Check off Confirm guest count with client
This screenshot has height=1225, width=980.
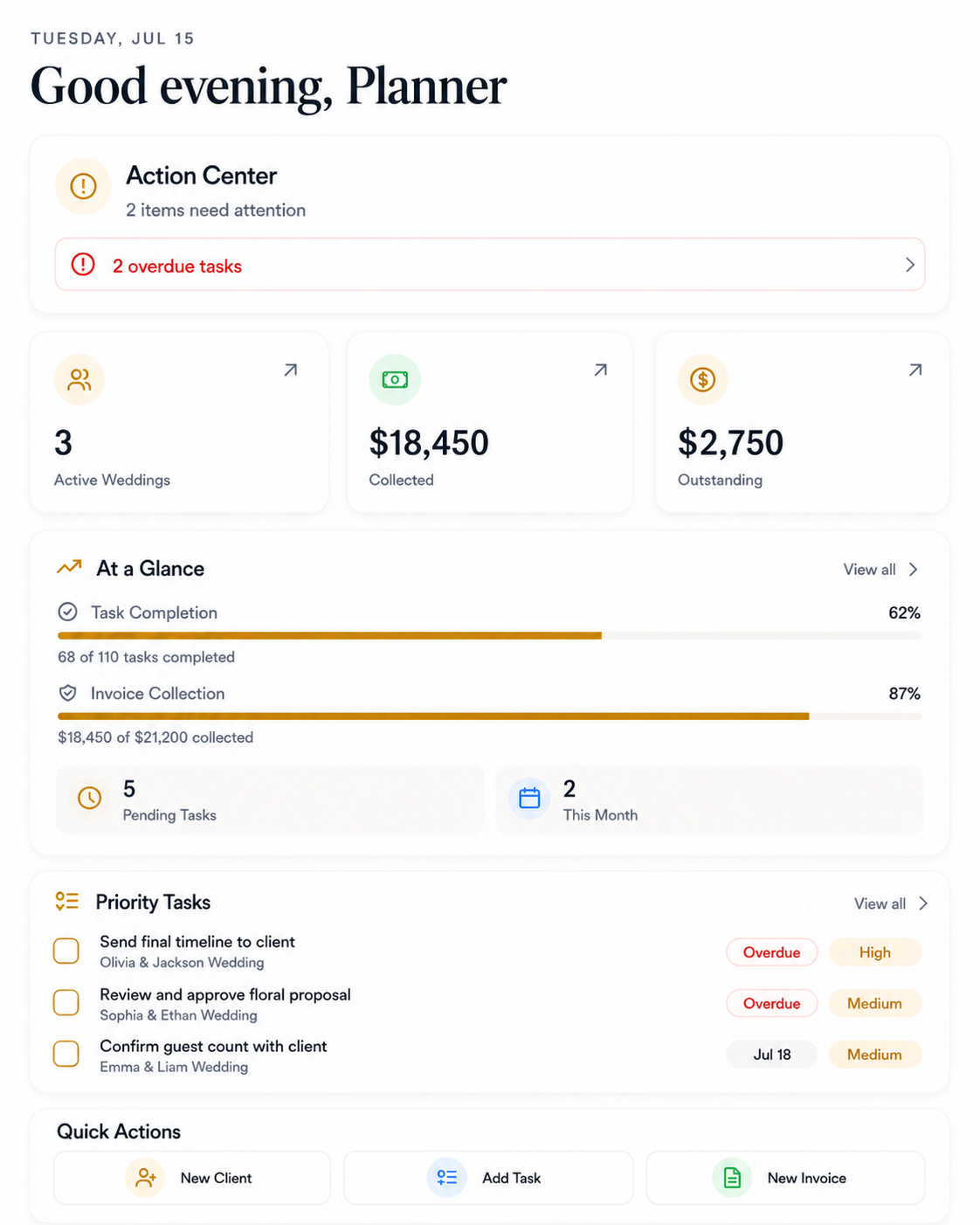pyautogui.click(x=66, y=1054)
